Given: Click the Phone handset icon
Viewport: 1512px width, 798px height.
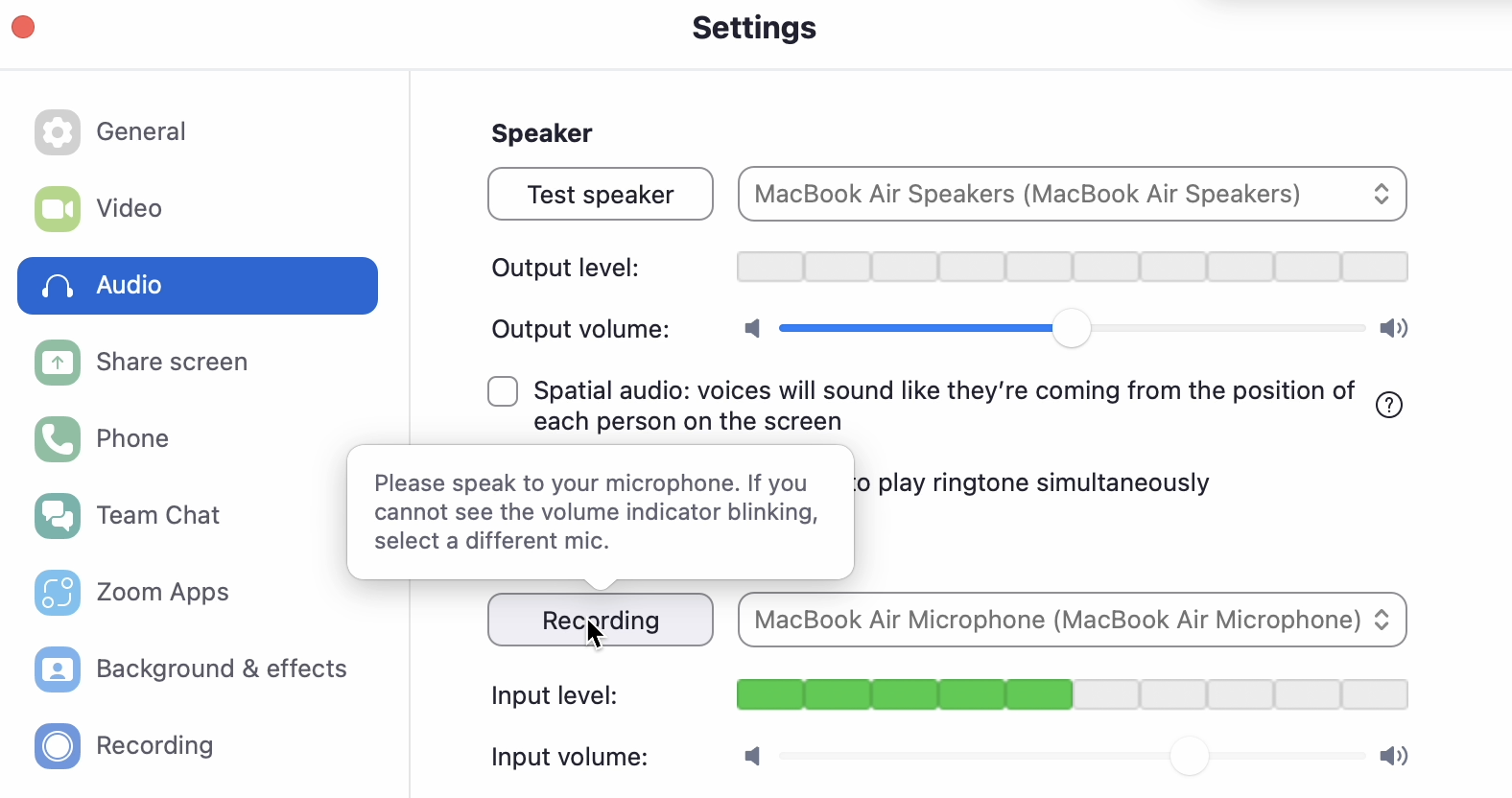Looking at the screenshot, I should click(58, 439).
